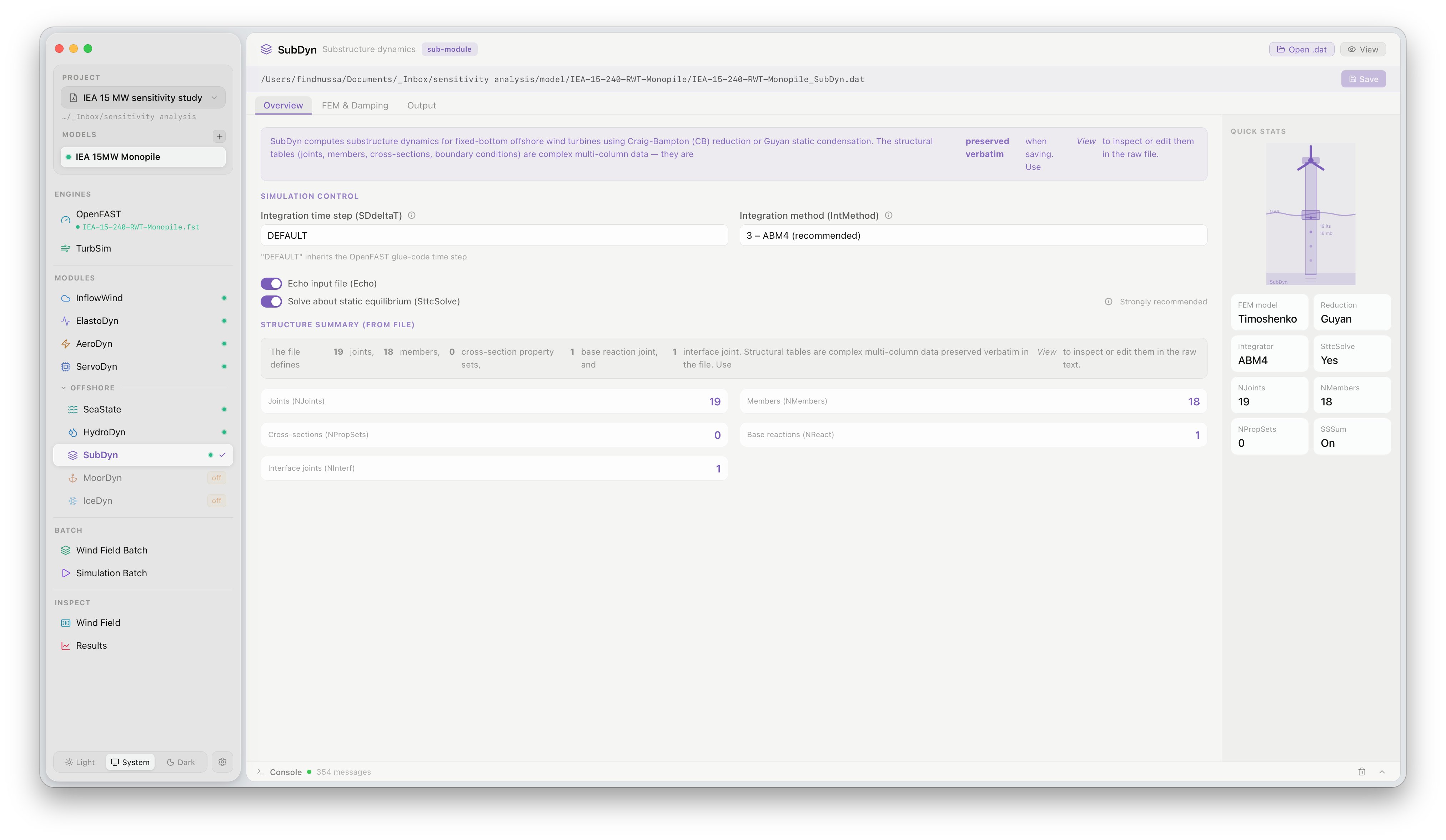This screenshot has width=1446, height=840.
Task: Switch theme to Light
Action: point(80,762)
